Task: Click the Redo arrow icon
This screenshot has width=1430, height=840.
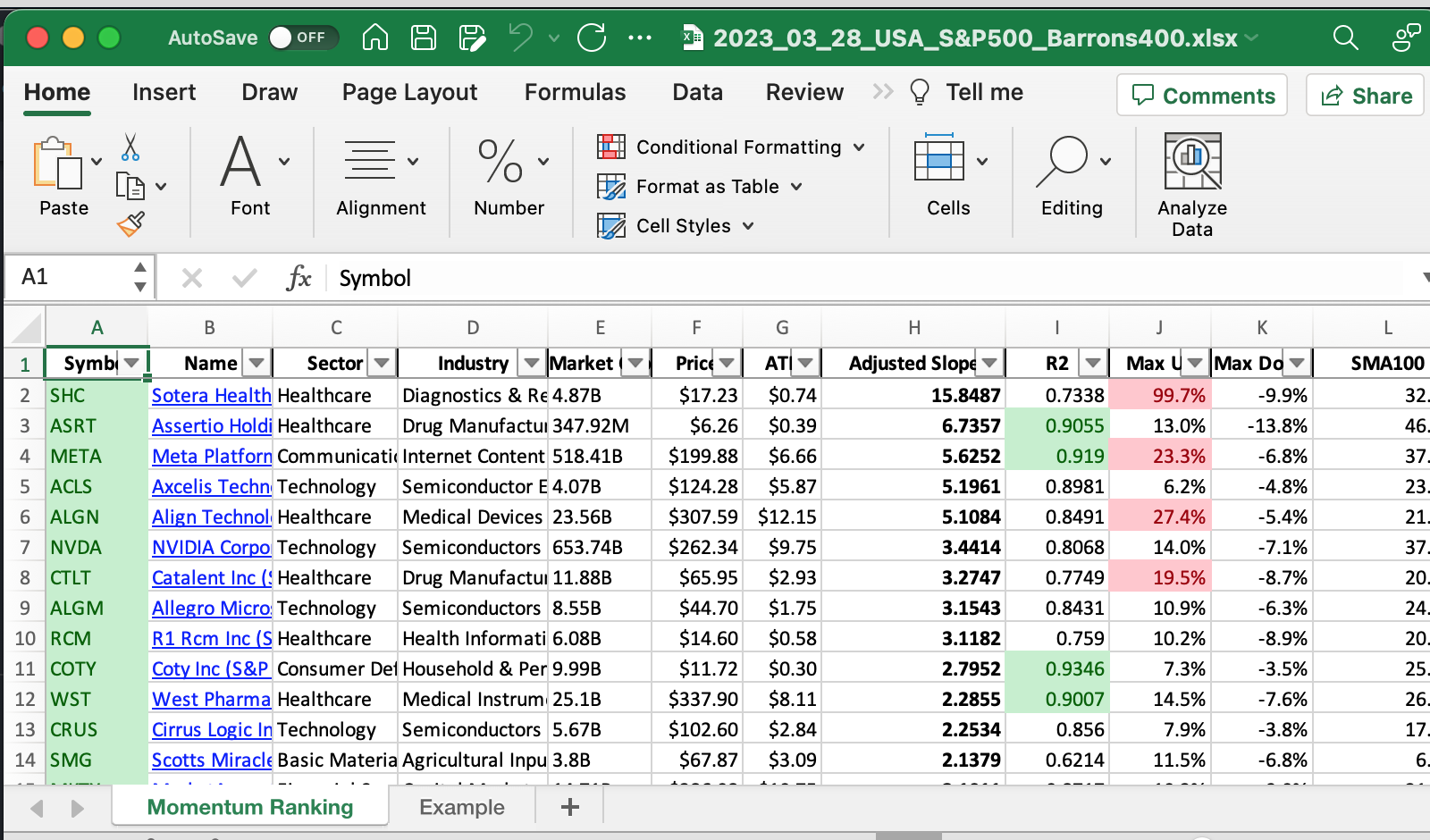Action: pyautogui.click(x=591, y=38)
